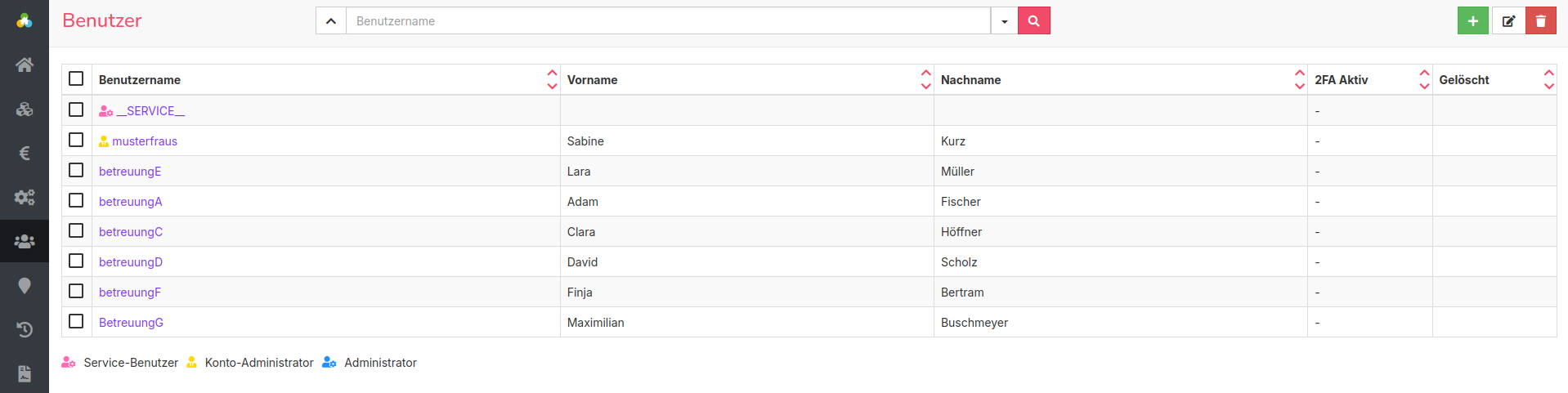Collapse search panel with up chevron
Image resolution: width=1568 pixels, height=393 pixels.
(331, 20)
